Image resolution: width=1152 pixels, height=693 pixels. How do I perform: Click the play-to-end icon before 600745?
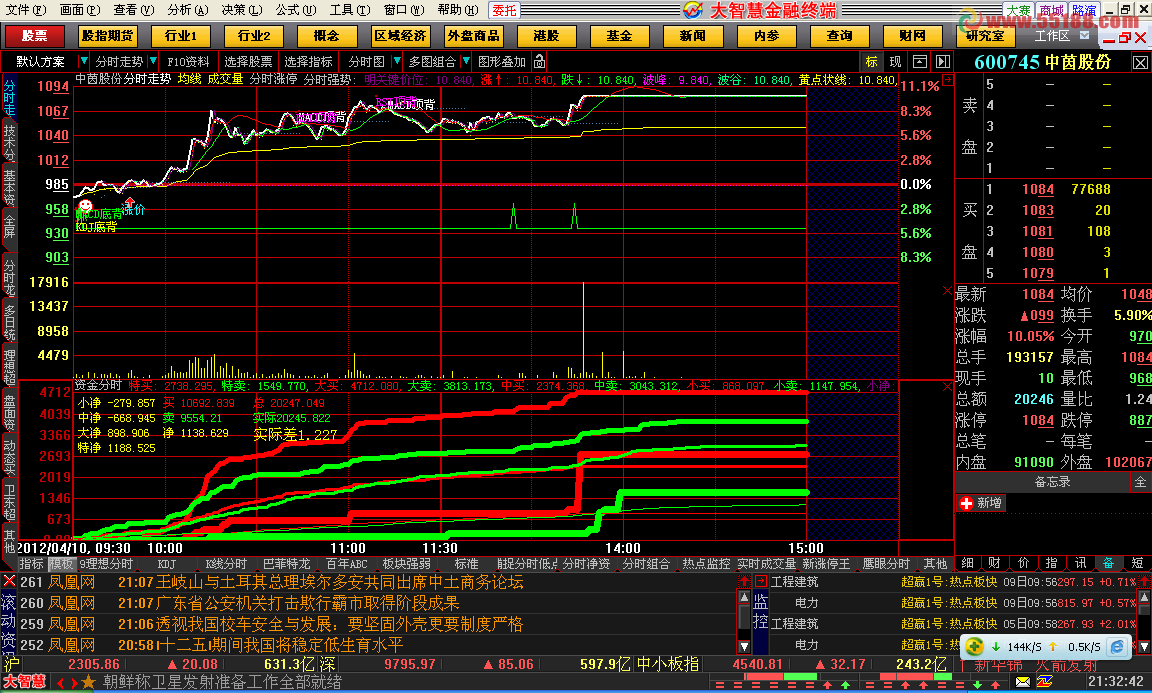click(943, 62)
